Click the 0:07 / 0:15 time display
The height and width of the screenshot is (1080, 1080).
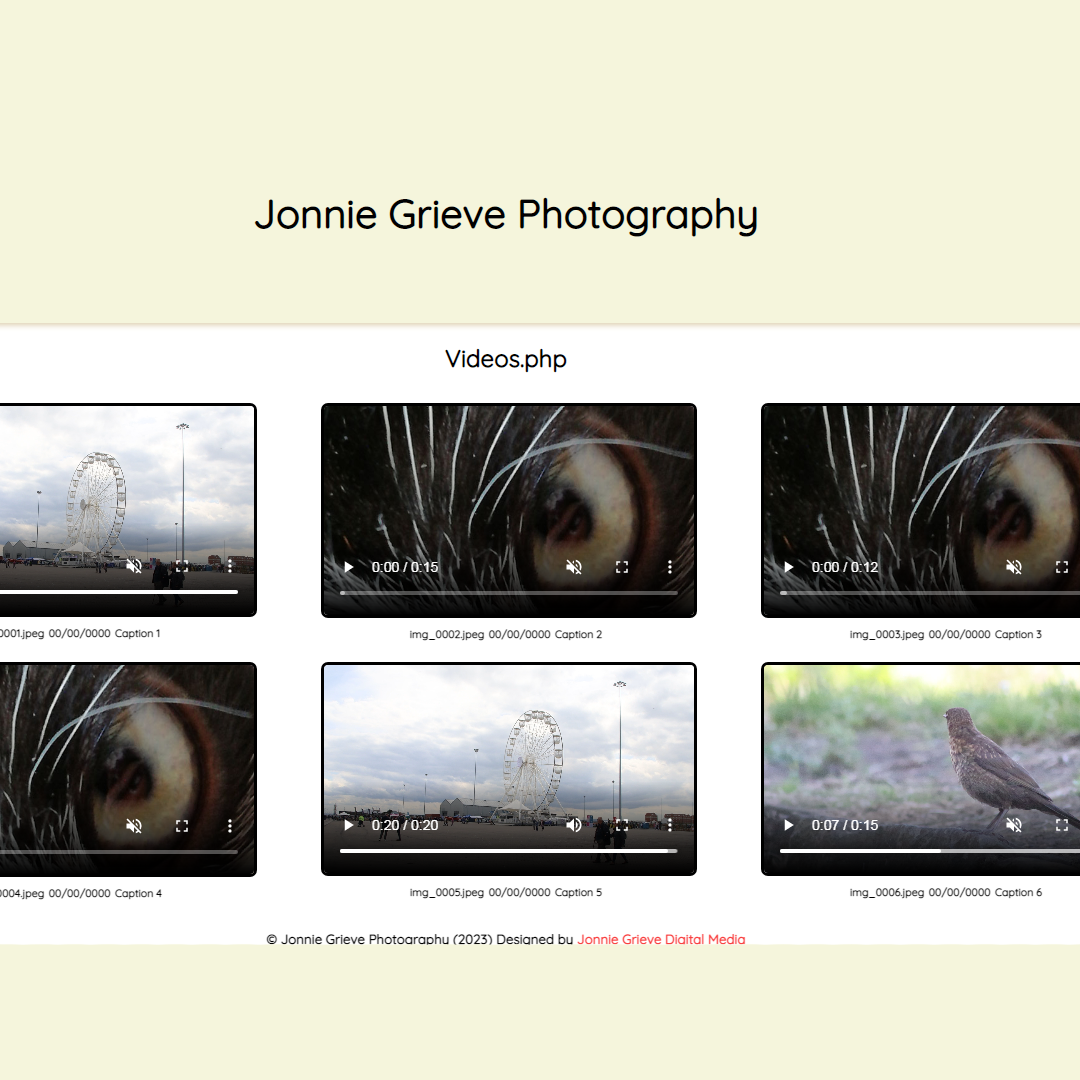(845, 825)
